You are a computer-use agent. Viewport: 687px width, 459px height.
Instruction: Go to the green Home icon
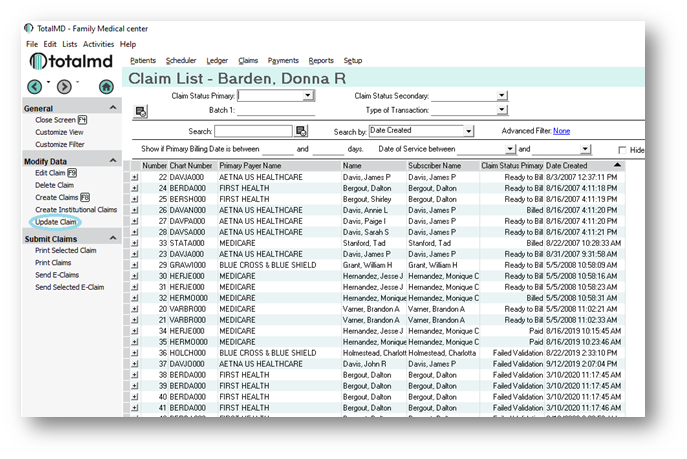click(106, 87)
